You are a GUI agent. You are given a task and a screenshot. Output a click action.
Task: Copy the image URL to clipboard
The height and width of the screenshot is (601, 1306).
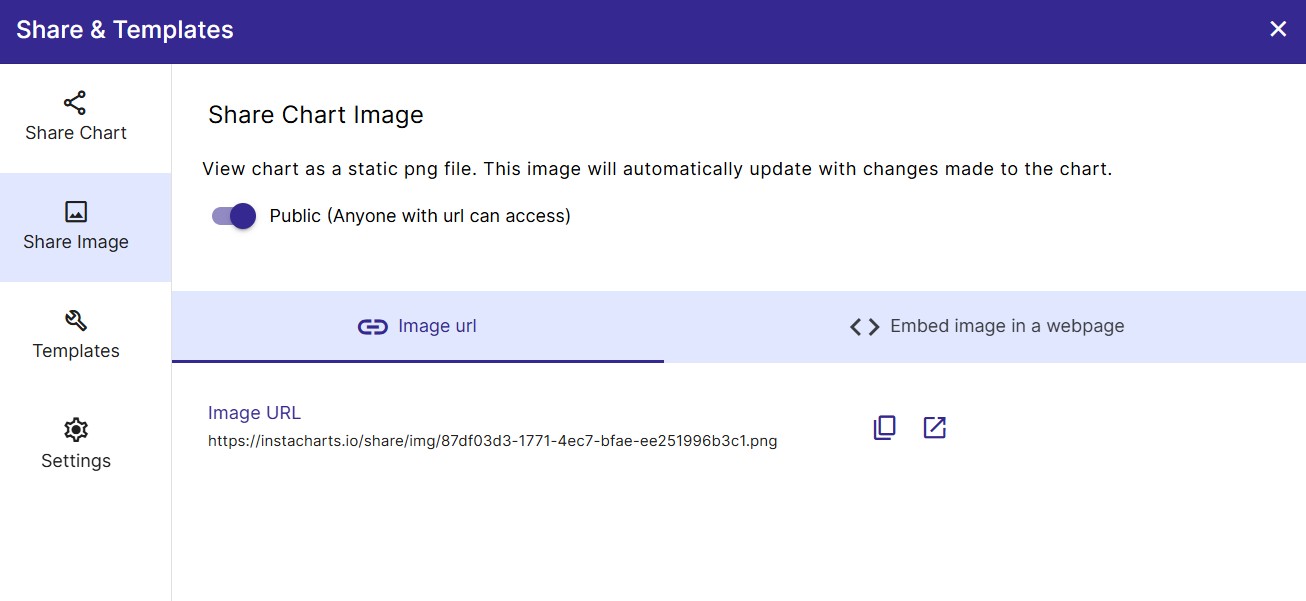tap(884, 428)
